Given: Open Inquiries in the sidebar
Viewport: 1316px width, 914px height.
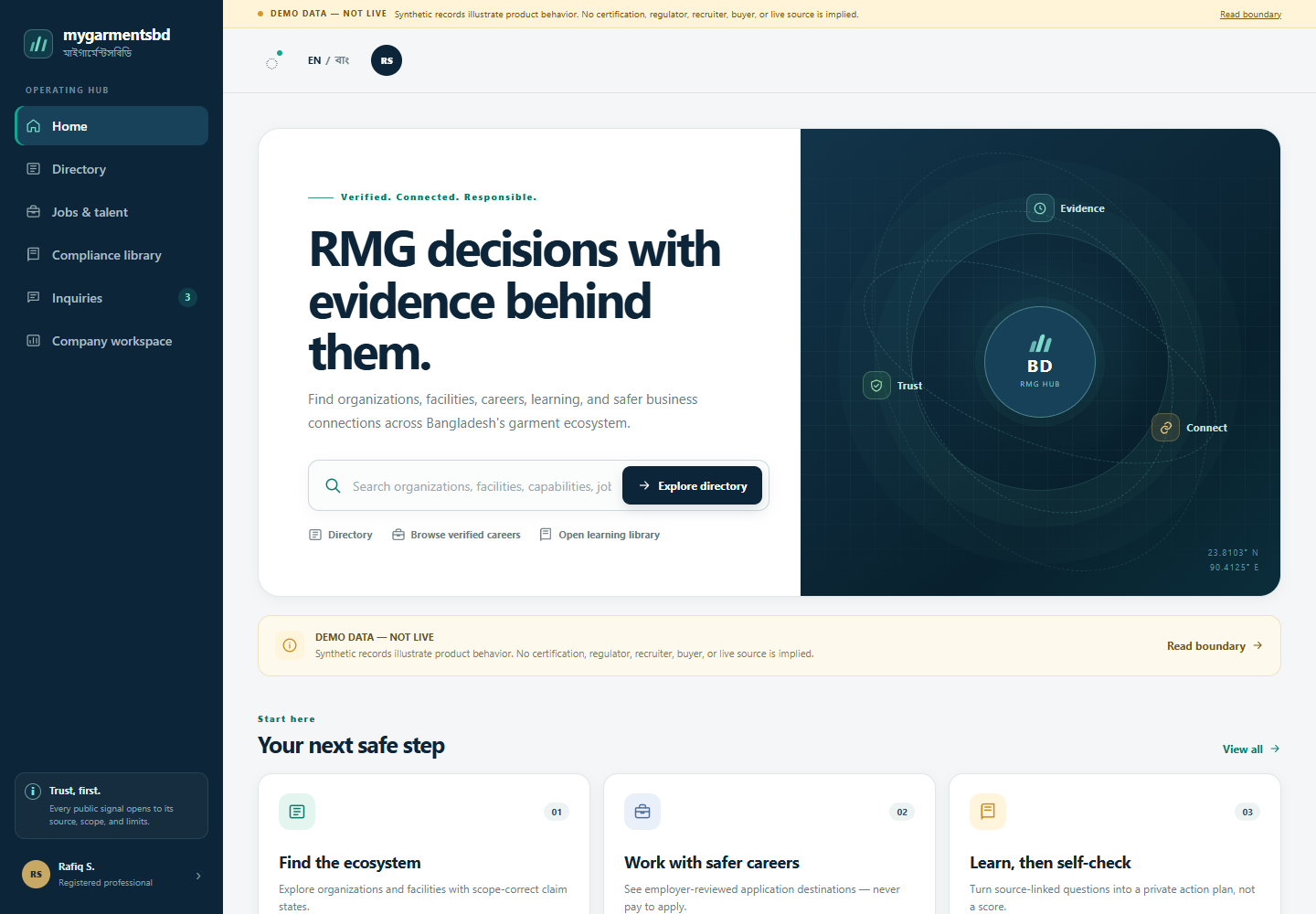Looking at the screenshot, I should (111, 298).
